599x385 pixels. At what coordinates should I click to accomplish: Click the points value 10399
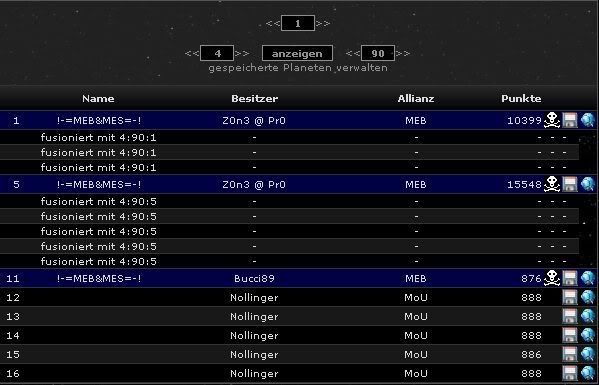[524, 121]
